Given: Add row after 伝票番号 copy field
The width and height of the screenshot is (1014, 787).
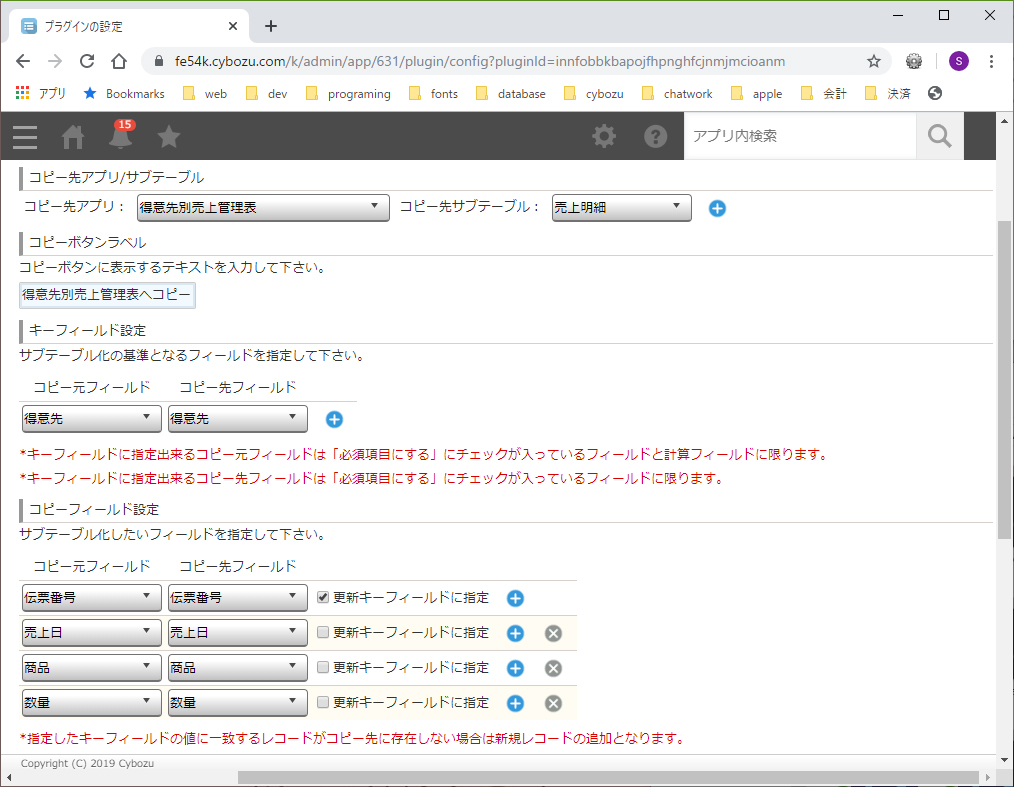Looking at the screenshot, I should (x=515, y=598).
